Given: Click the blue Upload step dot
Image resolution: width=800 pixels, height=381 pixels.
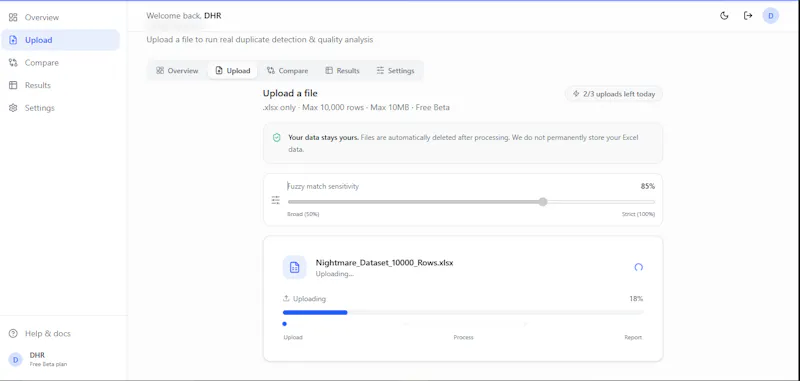Looking at the screenshot, I should [x=284, y=324].
